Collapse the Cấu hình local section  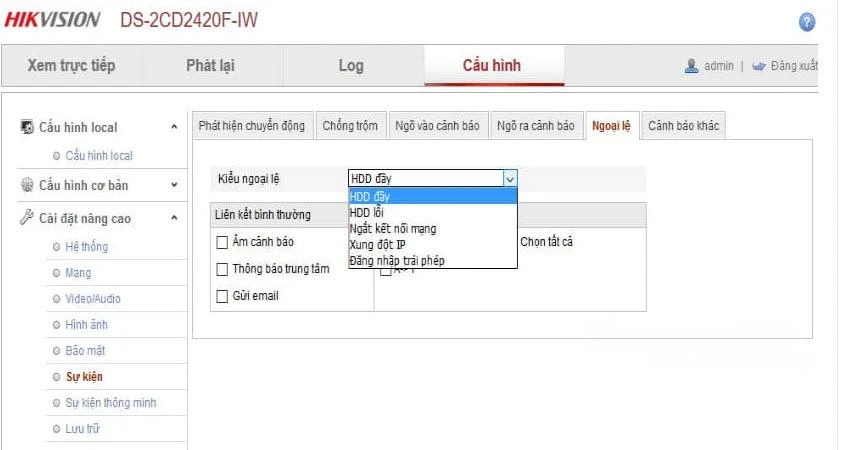pyautogui.click(x=174, y=127)
